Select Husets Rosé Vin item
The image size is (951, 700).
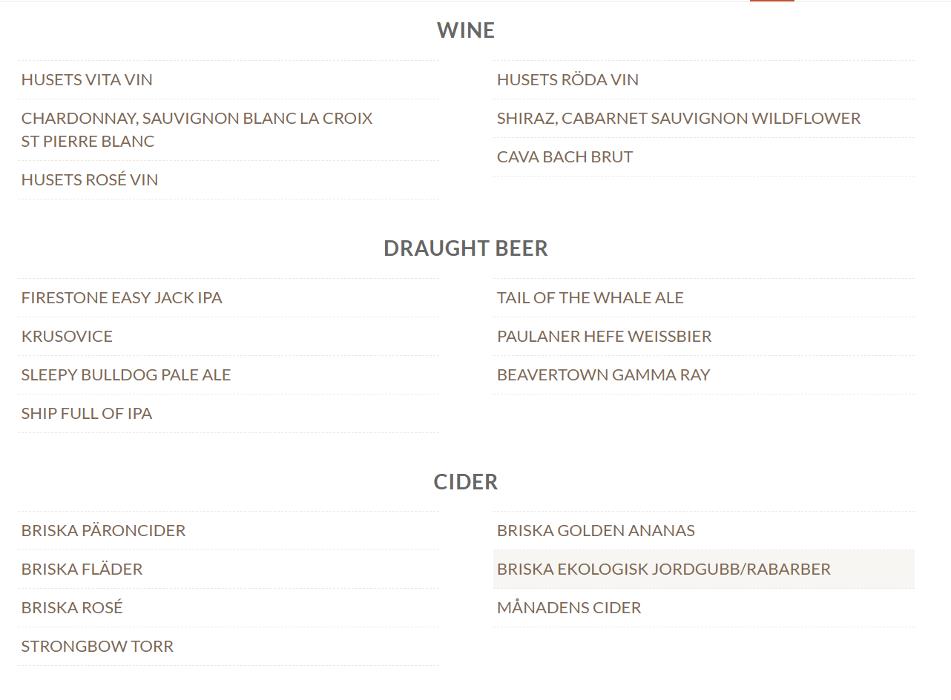[228, 180]
